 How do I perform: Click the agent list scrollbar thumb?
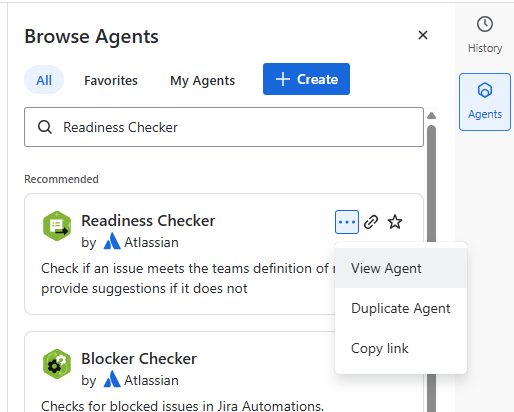tap(432, 183)
